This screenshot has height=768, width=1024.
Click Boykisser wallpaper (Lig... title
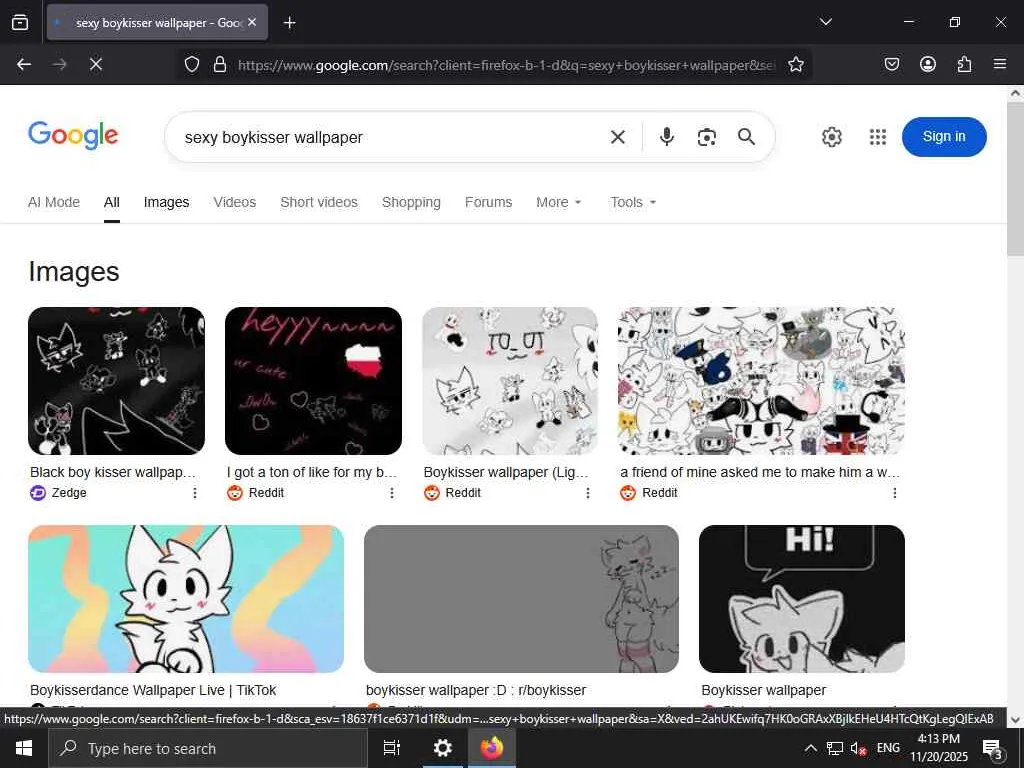coord(506,472)
